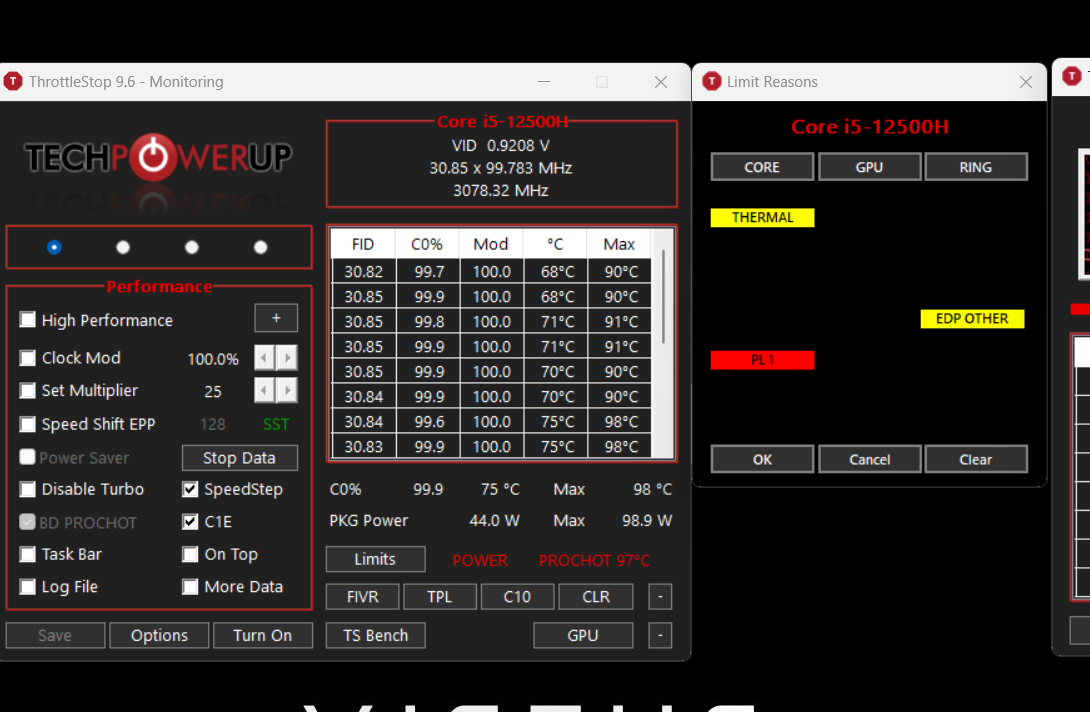Select the second profile radio button
1090x712 pixels.
coord(122,246)
